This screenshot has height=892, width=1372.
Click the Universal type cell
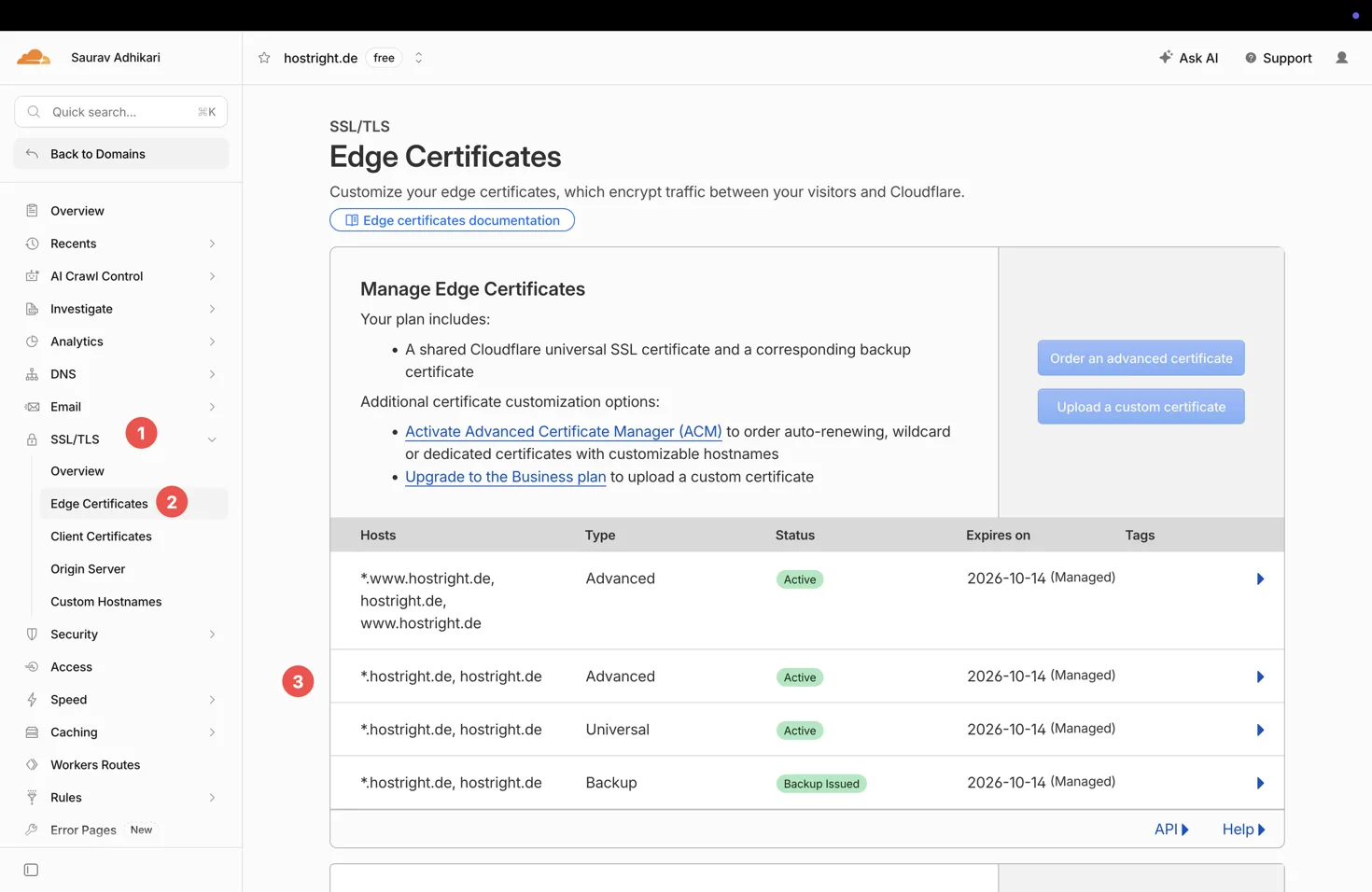click(617, 730)
